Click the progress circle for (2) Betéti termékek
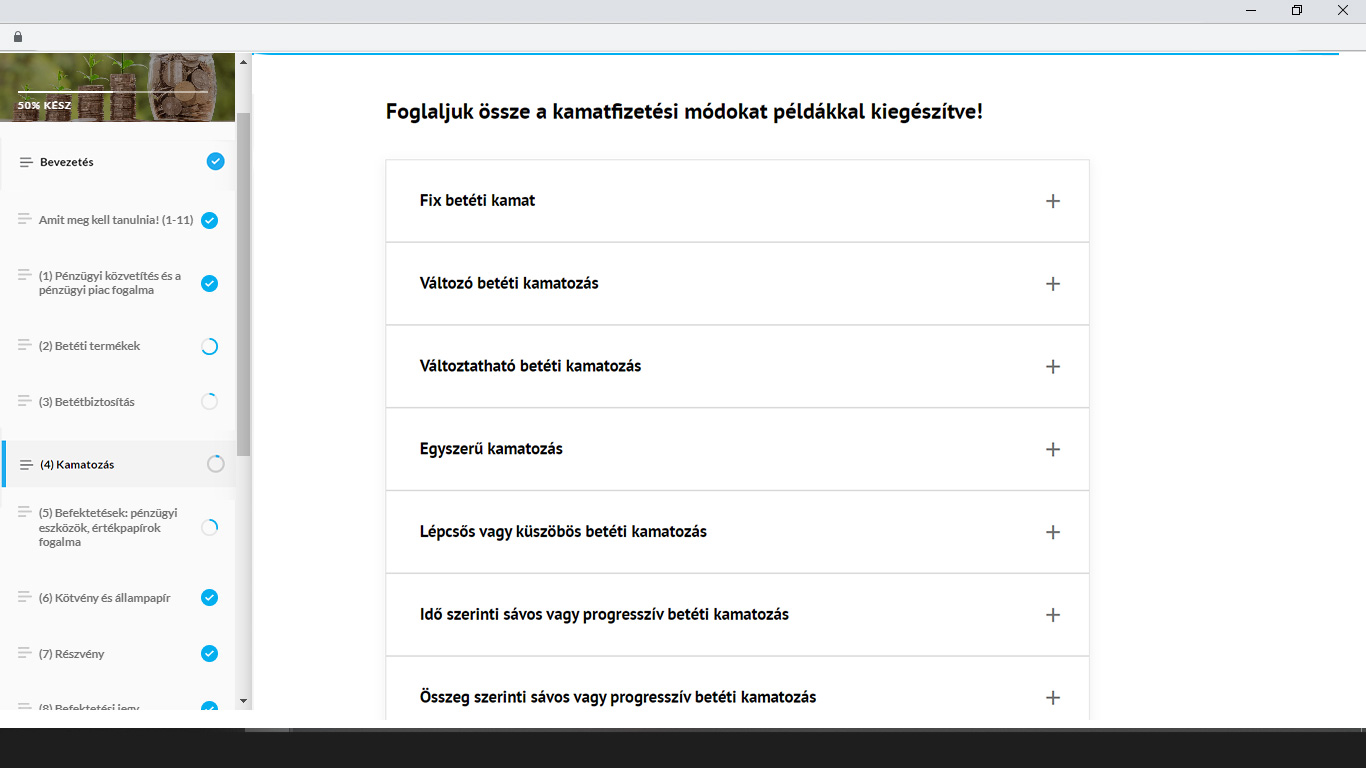Image resolution: width=1366 pixels, height=768 pixels. click(x=209, y=347)
